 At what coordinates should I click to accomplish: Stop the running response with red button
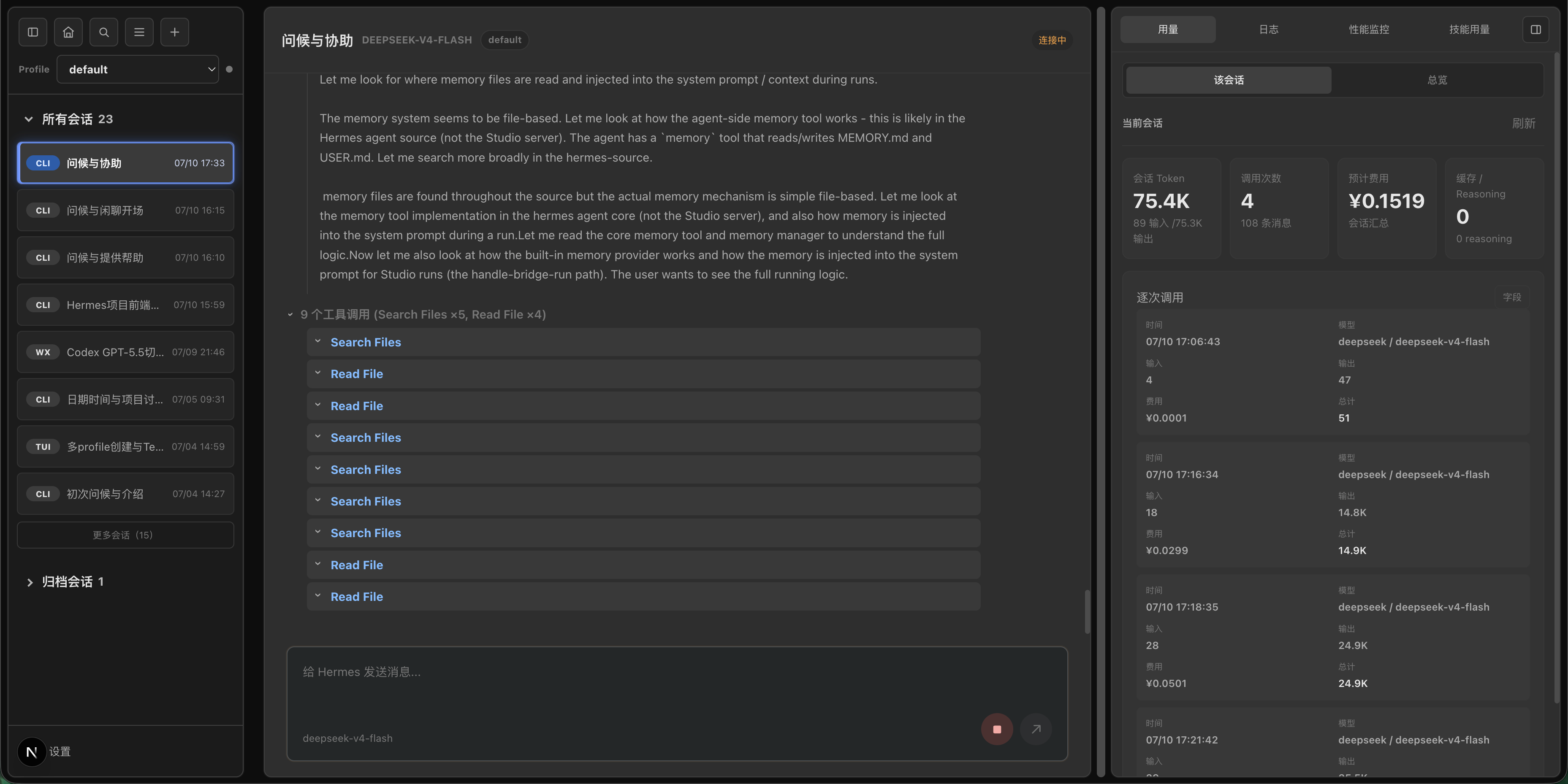996,729
